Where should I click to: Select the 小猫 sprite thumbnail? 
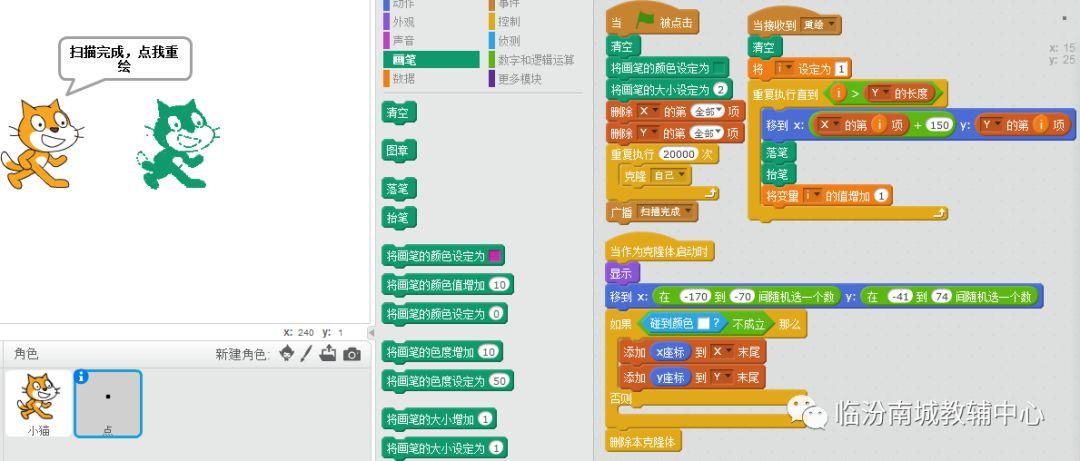38,404
